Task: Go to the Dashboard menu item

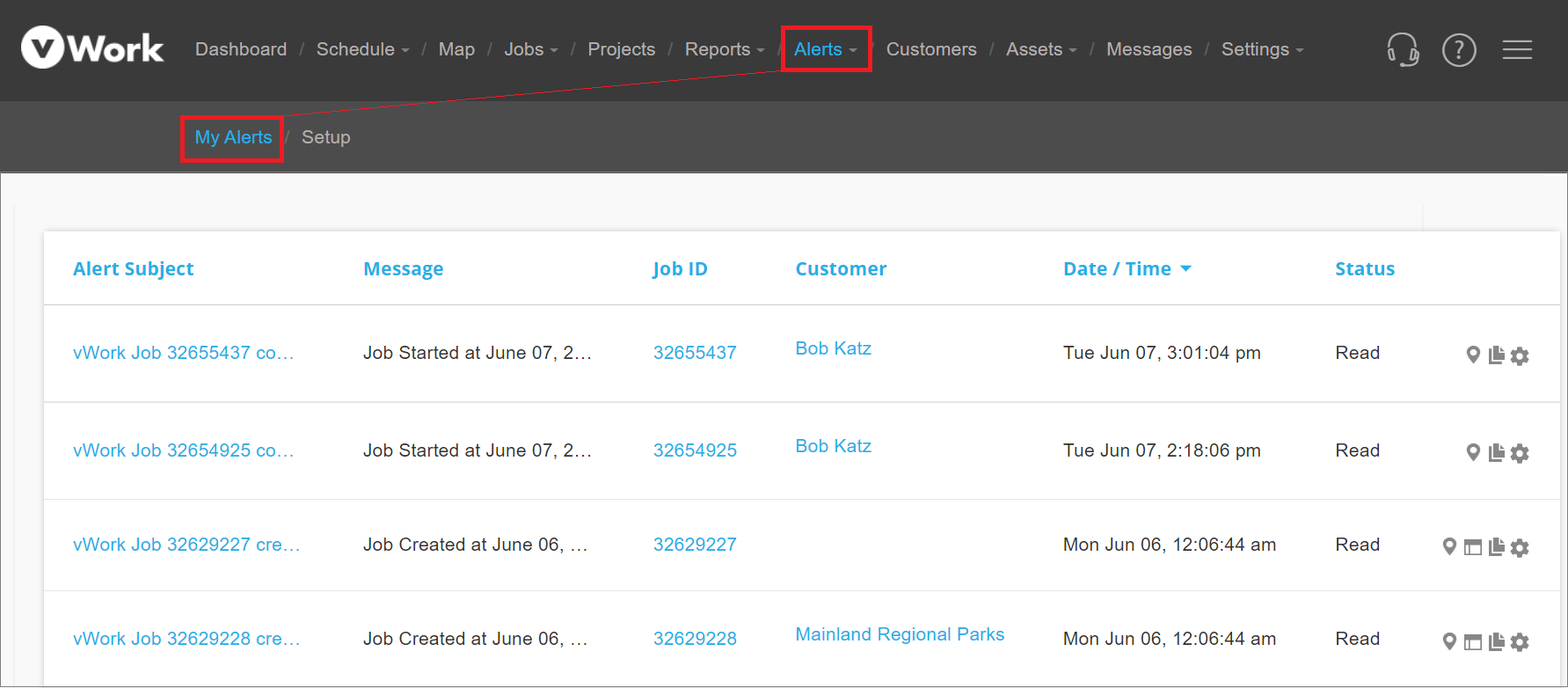Action: point(241,49)
